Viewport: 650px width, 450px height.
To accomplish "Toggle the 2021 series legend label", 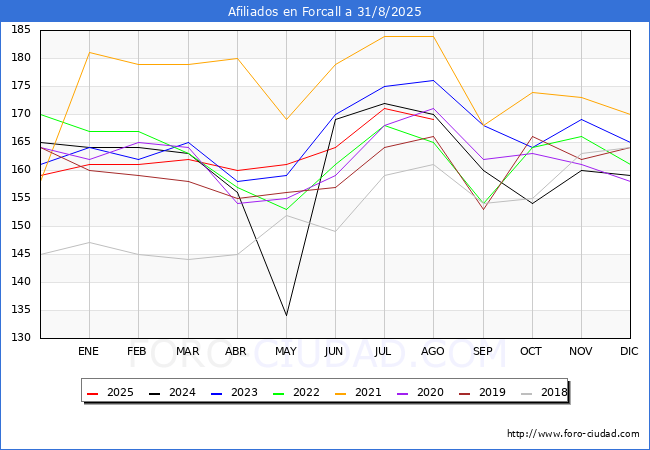I will 369,393.
